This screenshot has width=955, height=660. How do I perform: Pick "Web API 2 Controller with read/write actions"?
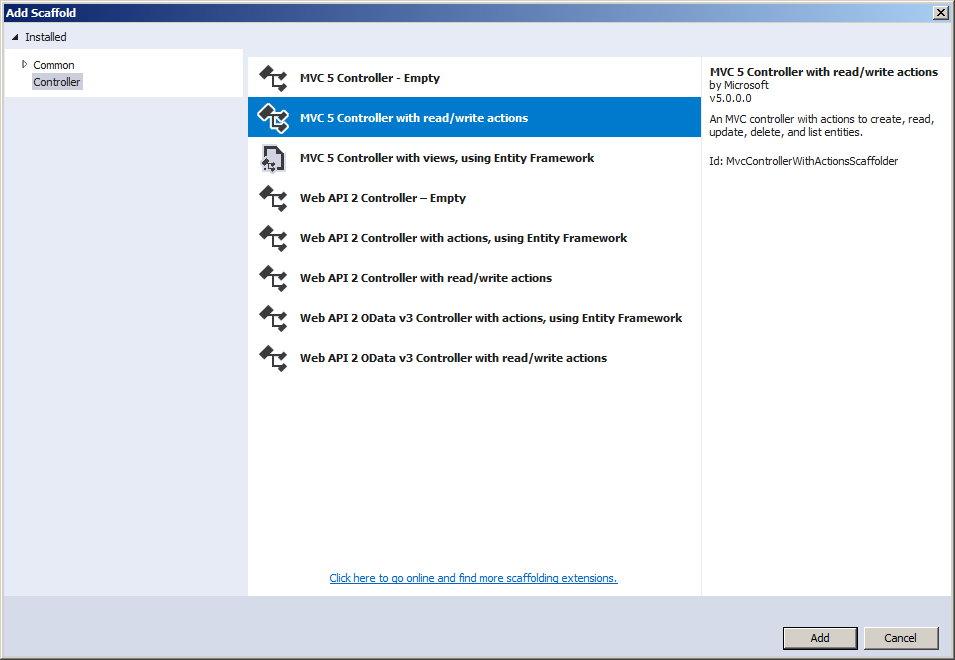click(x=474, y=278)
